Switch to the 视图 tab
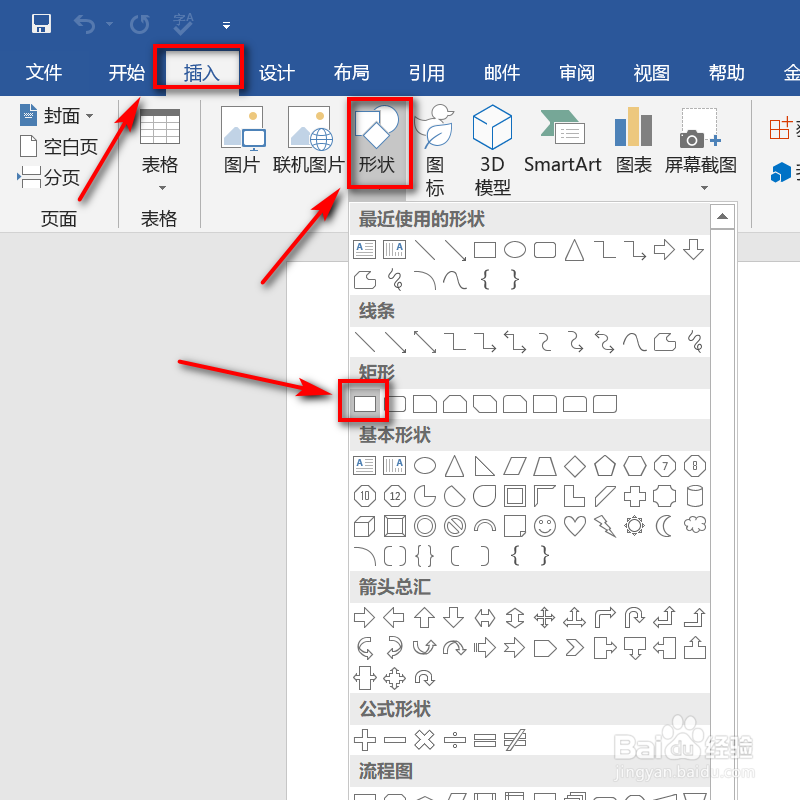Viewport: 800px width, 800px height. [x=652, y=73]
